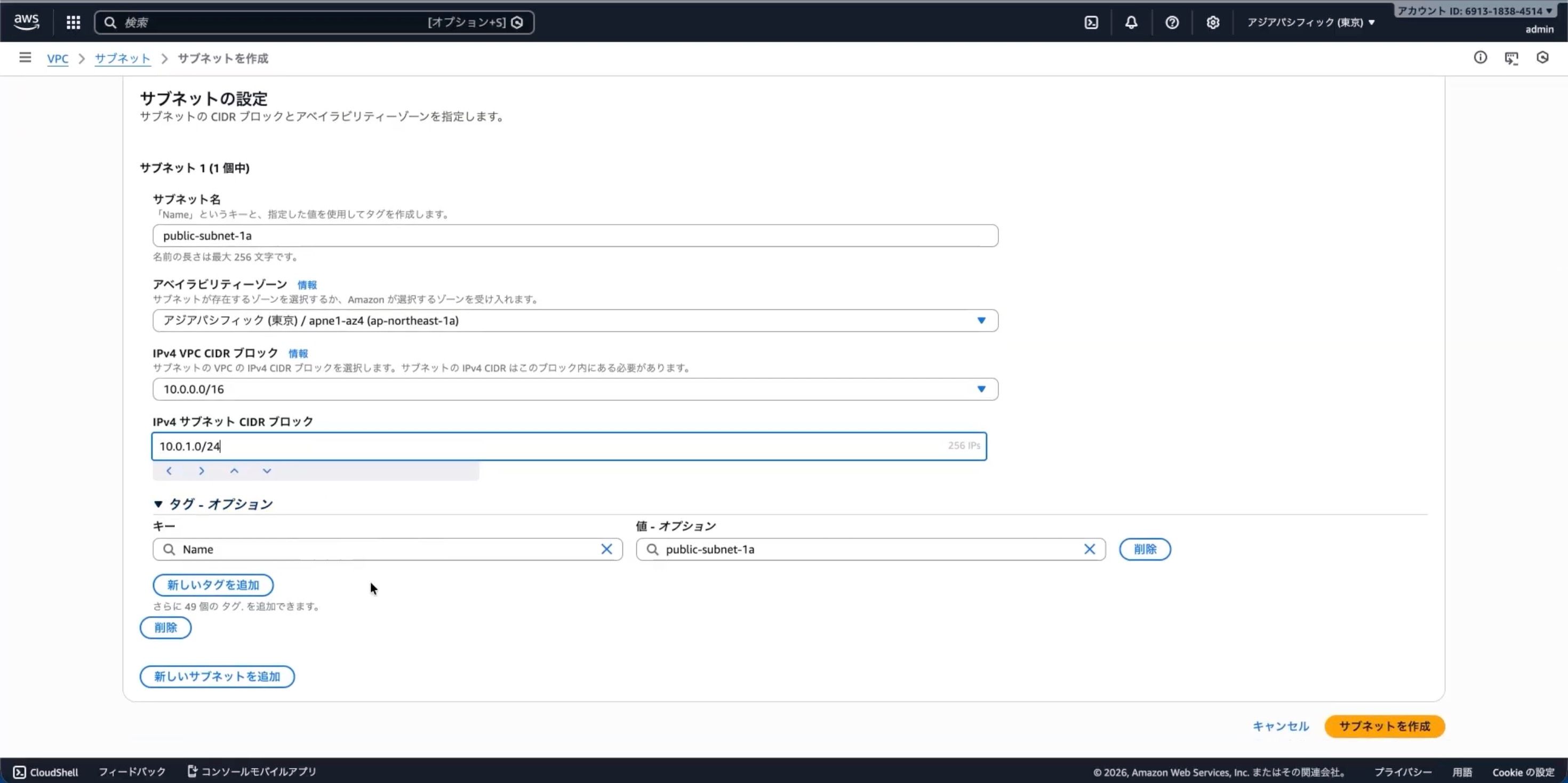Open the Tokyo region selector
The width and height of the screenshot is (1568, 783).
[x=1310, y=22]
